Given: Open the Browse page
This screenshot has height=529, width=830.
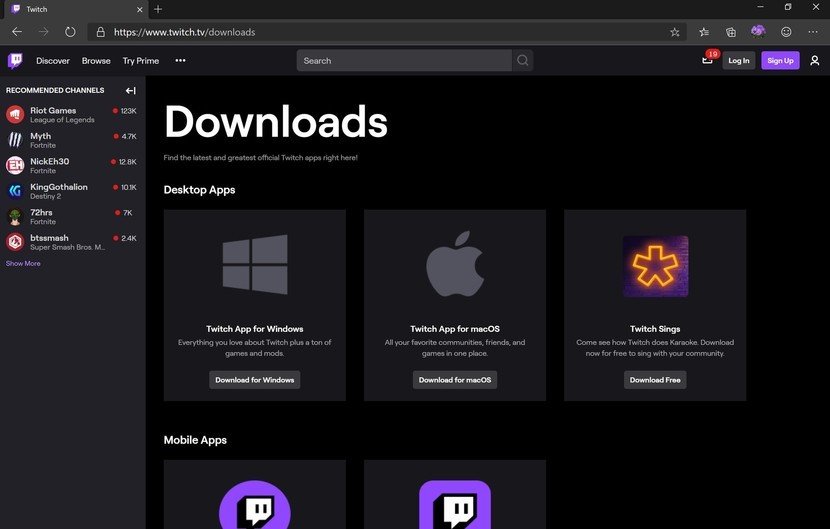Looking at the screenshot, I should point(96,61).
